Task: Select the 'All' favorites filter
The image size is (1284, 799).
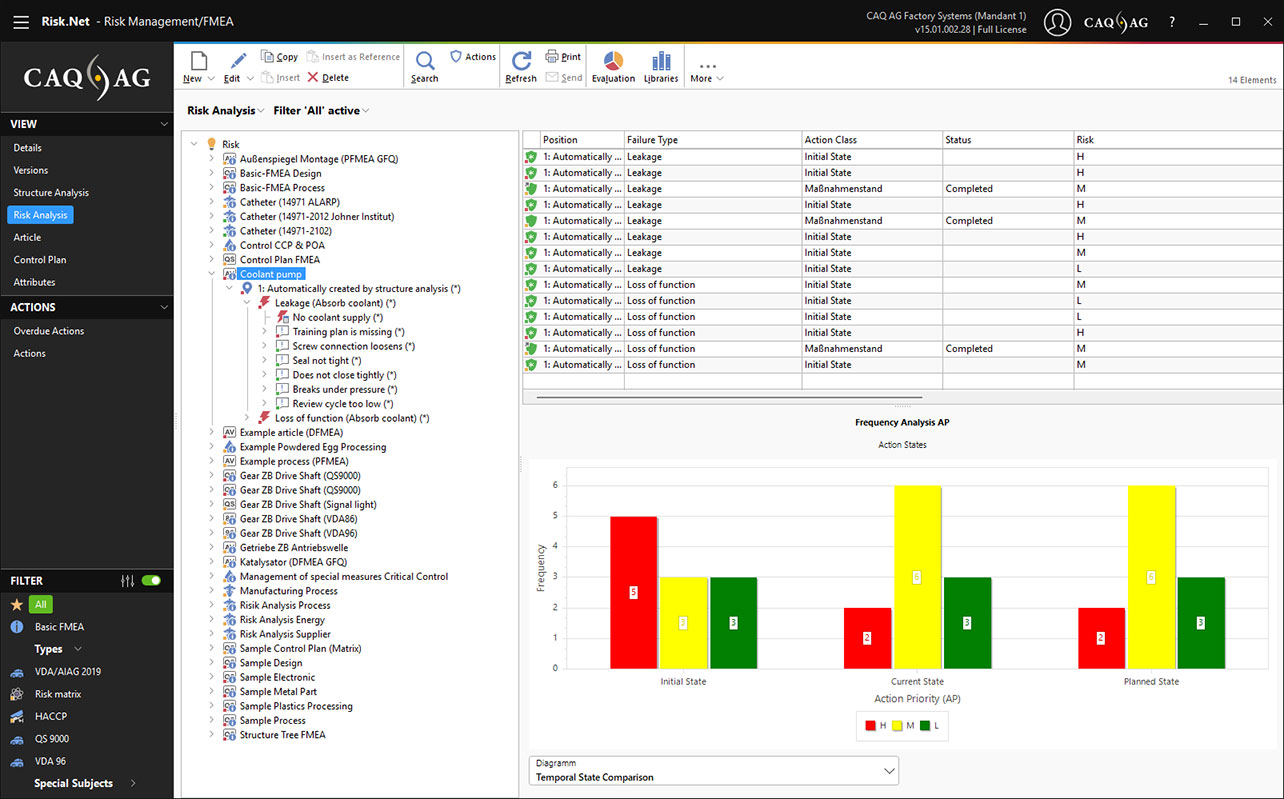Action: 40,605
